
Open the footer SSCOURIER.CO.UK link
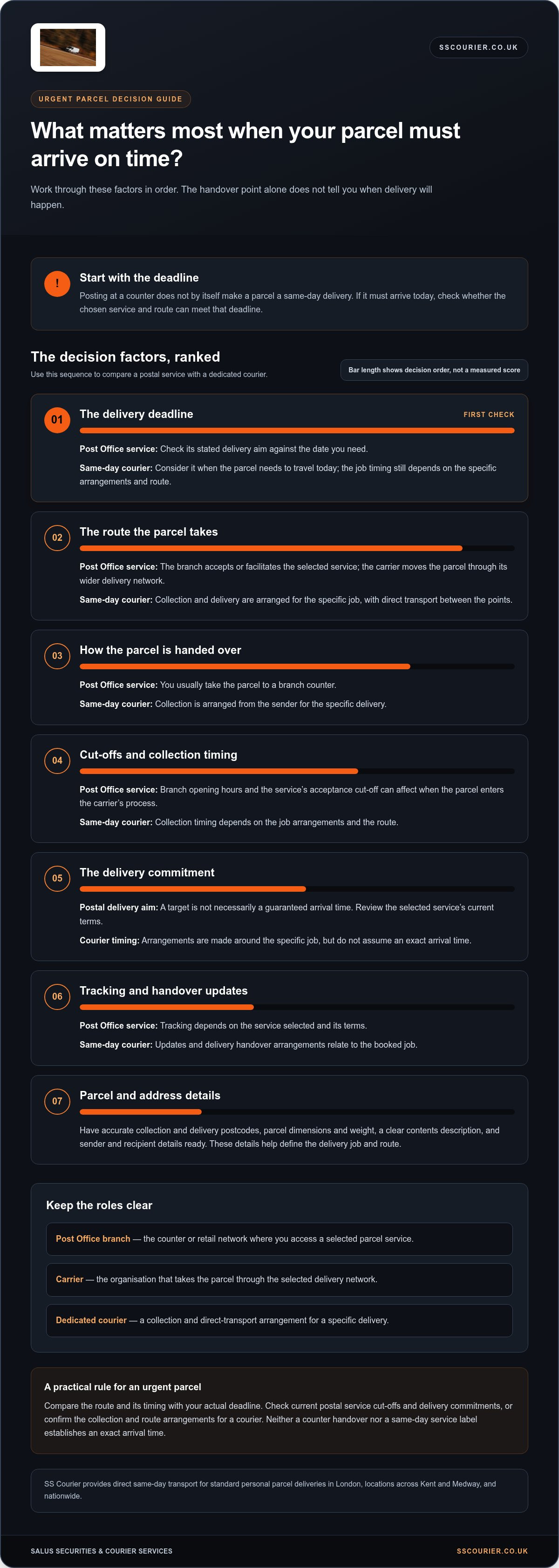492,1552
